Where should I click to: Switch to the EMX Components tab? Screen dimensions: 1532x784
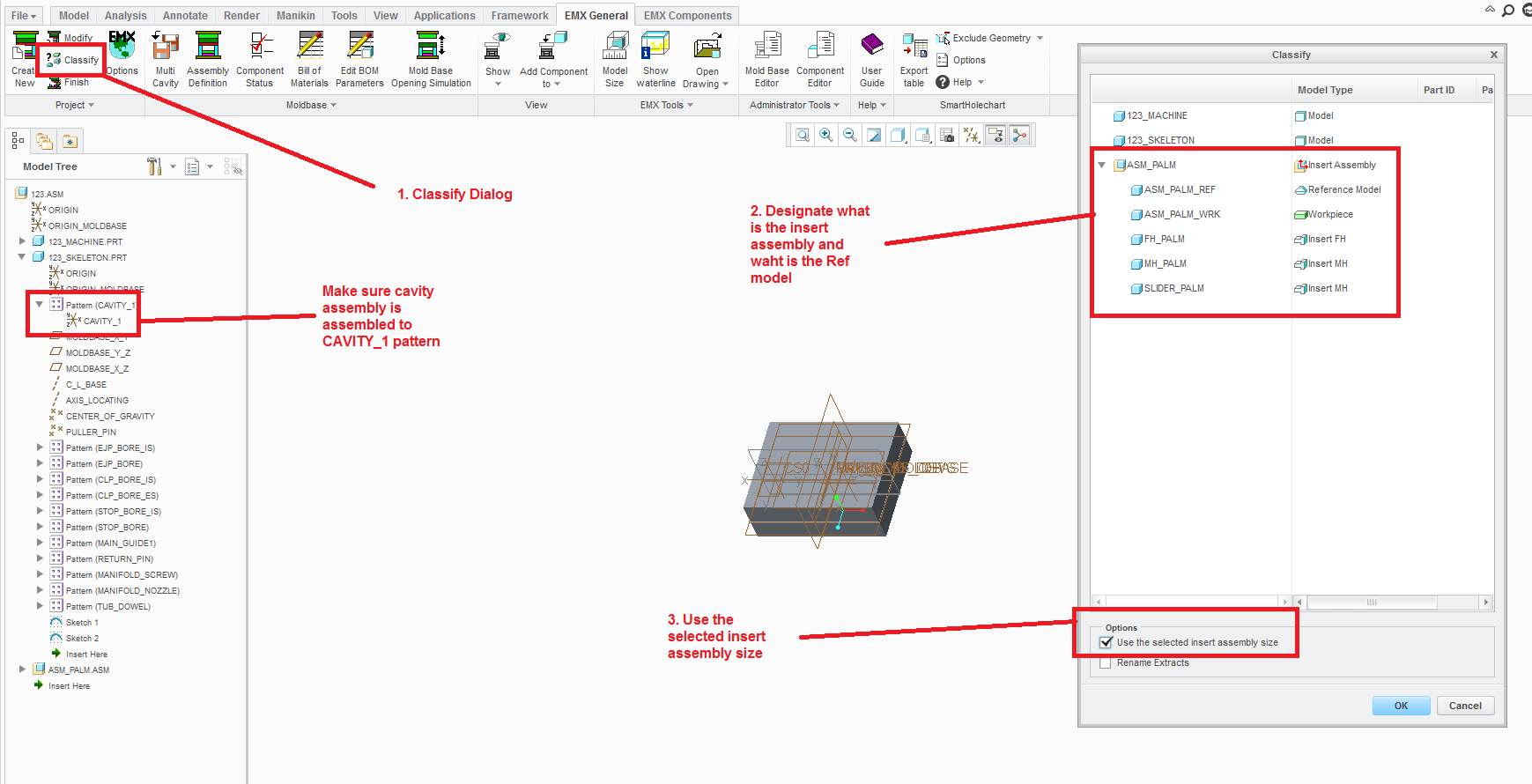click(x=687, y=16)
